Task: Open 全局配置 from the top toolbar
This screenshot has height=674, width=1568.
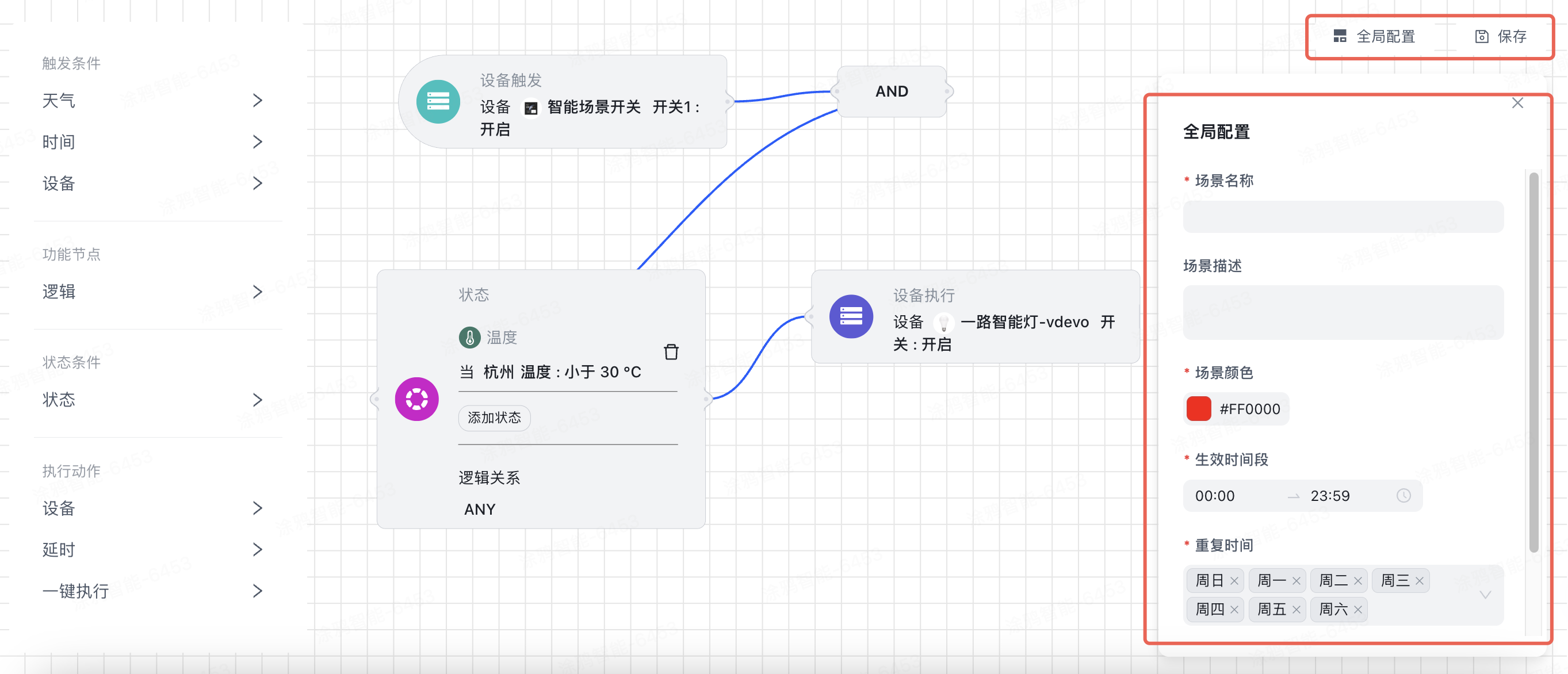Action: coord(1374,36)
